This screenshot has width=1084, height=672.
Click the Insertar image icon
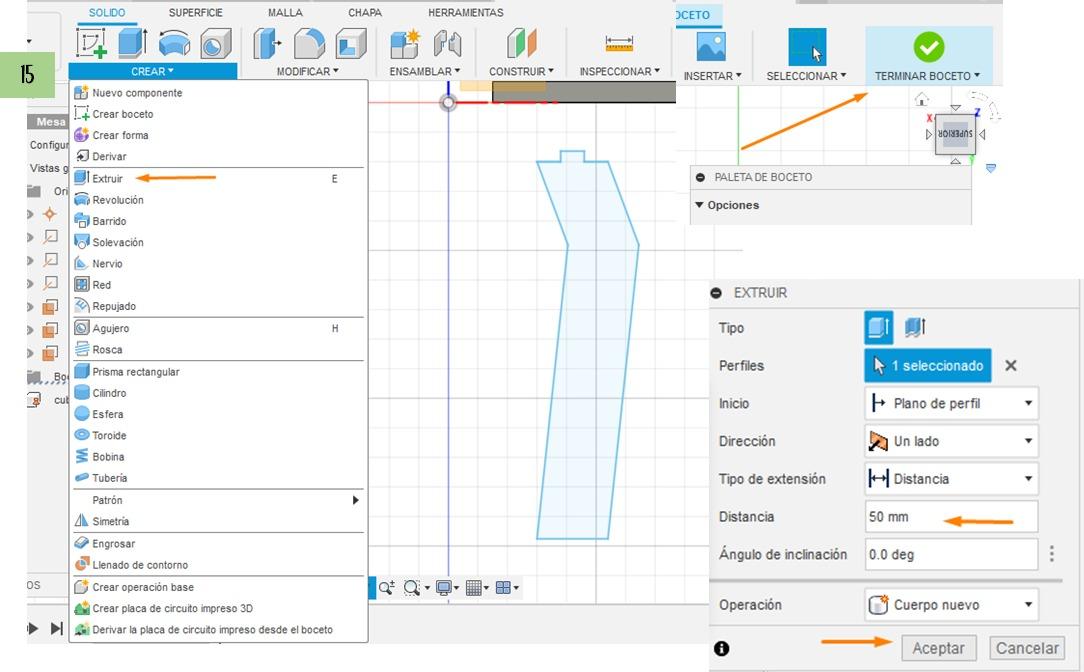(x=711, y=47)
